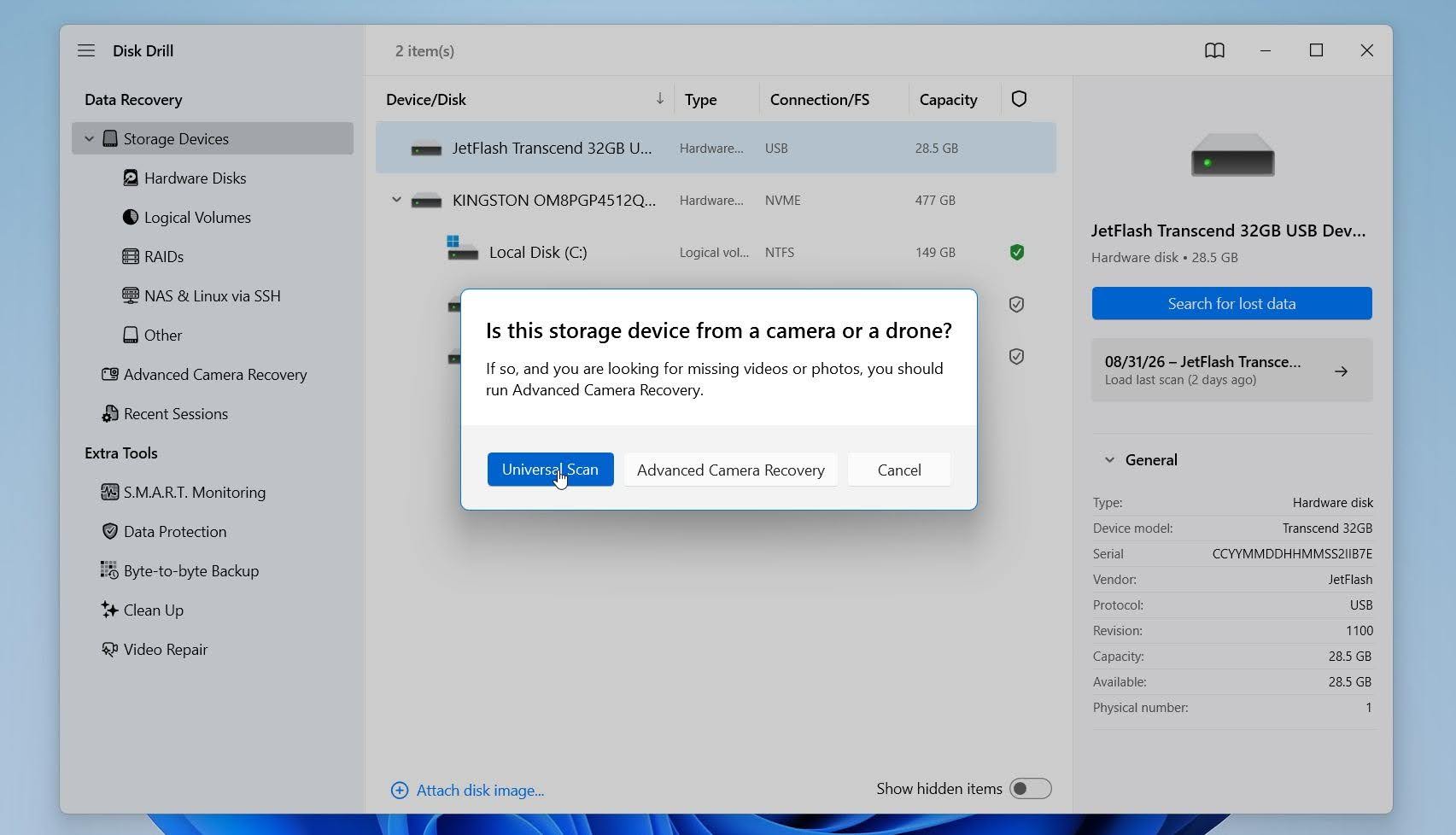This screenshot has height=835, width=1456.
Task: Click the Byte-to-byte Backup icon
Action: pyautogui.click(x=110, y=570)
